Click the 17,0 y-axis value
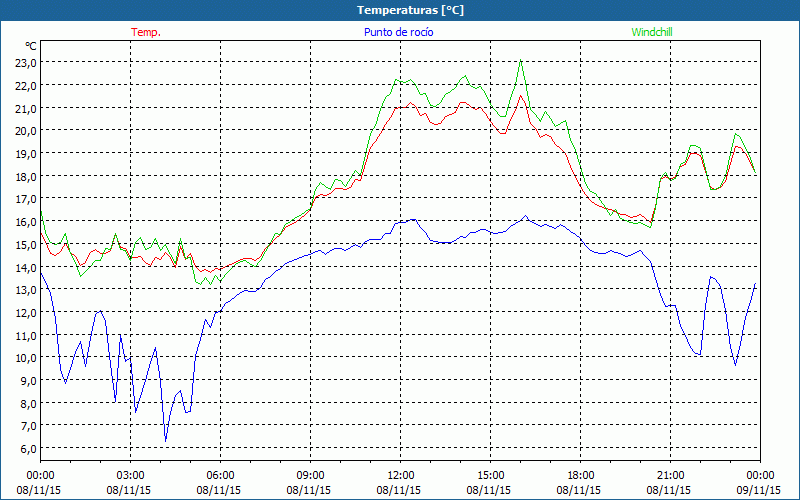Viewport: 800px width, 500px height. point(26,199)
